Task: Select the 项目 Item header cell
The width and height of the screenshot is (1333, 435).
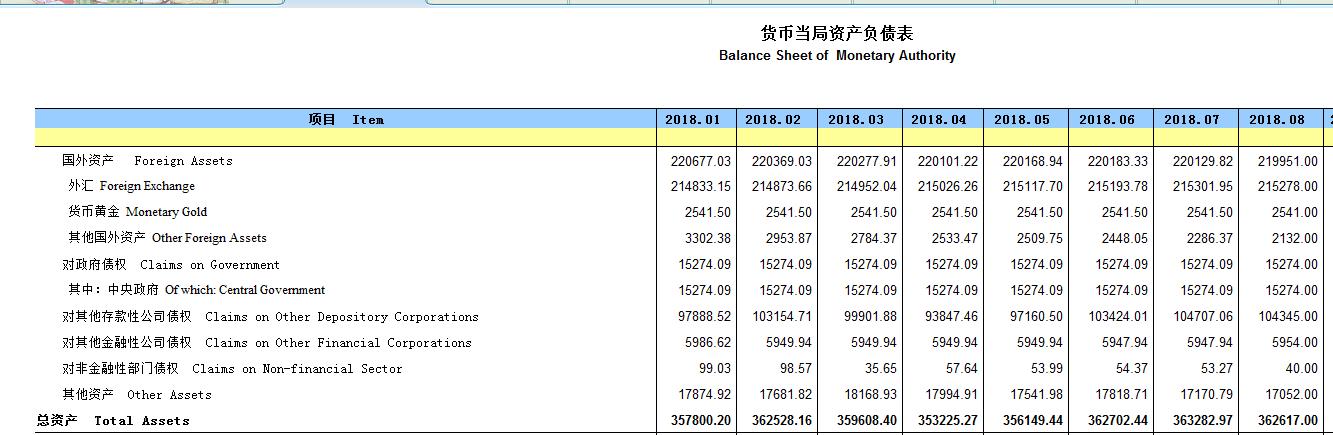Action: [345, 119]
